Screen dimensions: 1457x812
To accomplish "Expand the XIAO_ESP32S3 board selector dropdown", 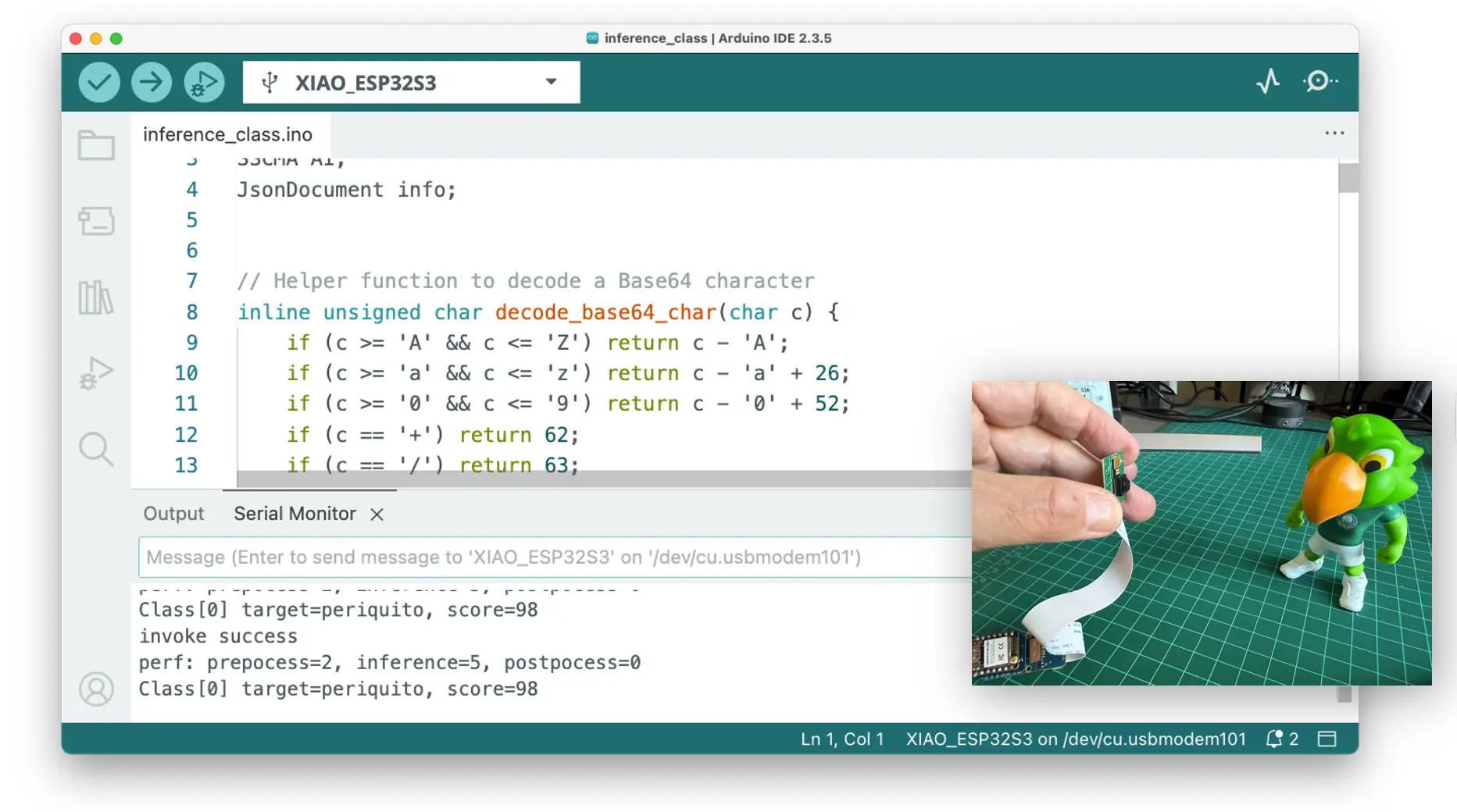I will click(x=551, y=82).
